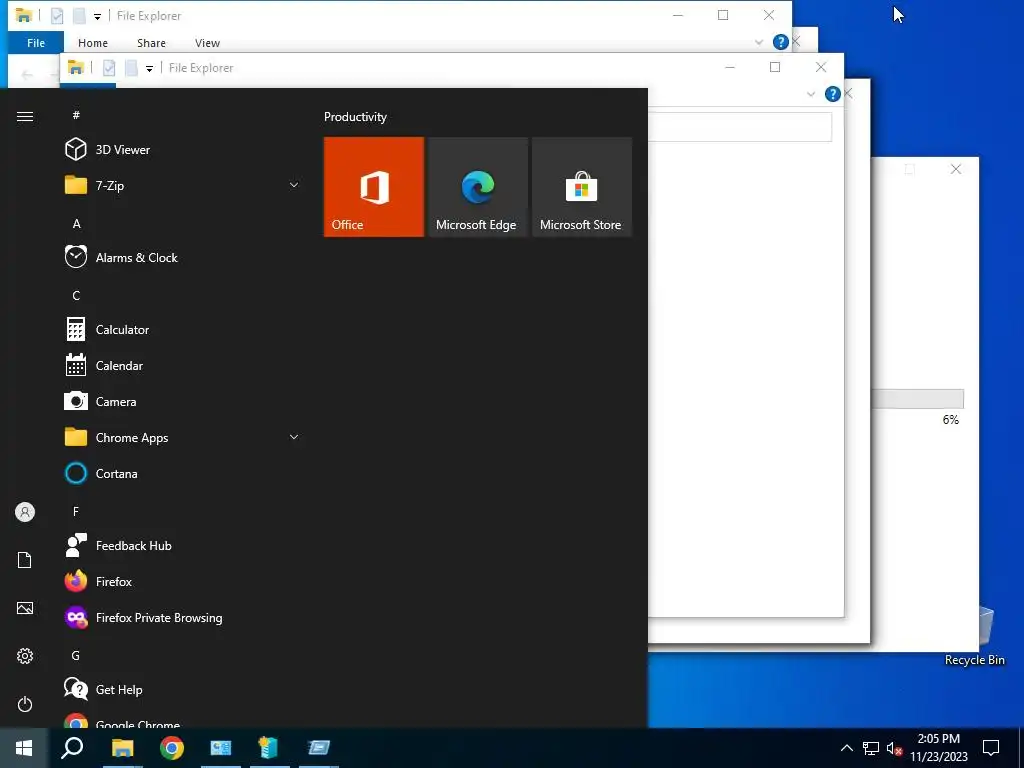Click the G section letter header
Image resolution: width=1024 pixels, height=768 pixels.
(x=76, y=656)
